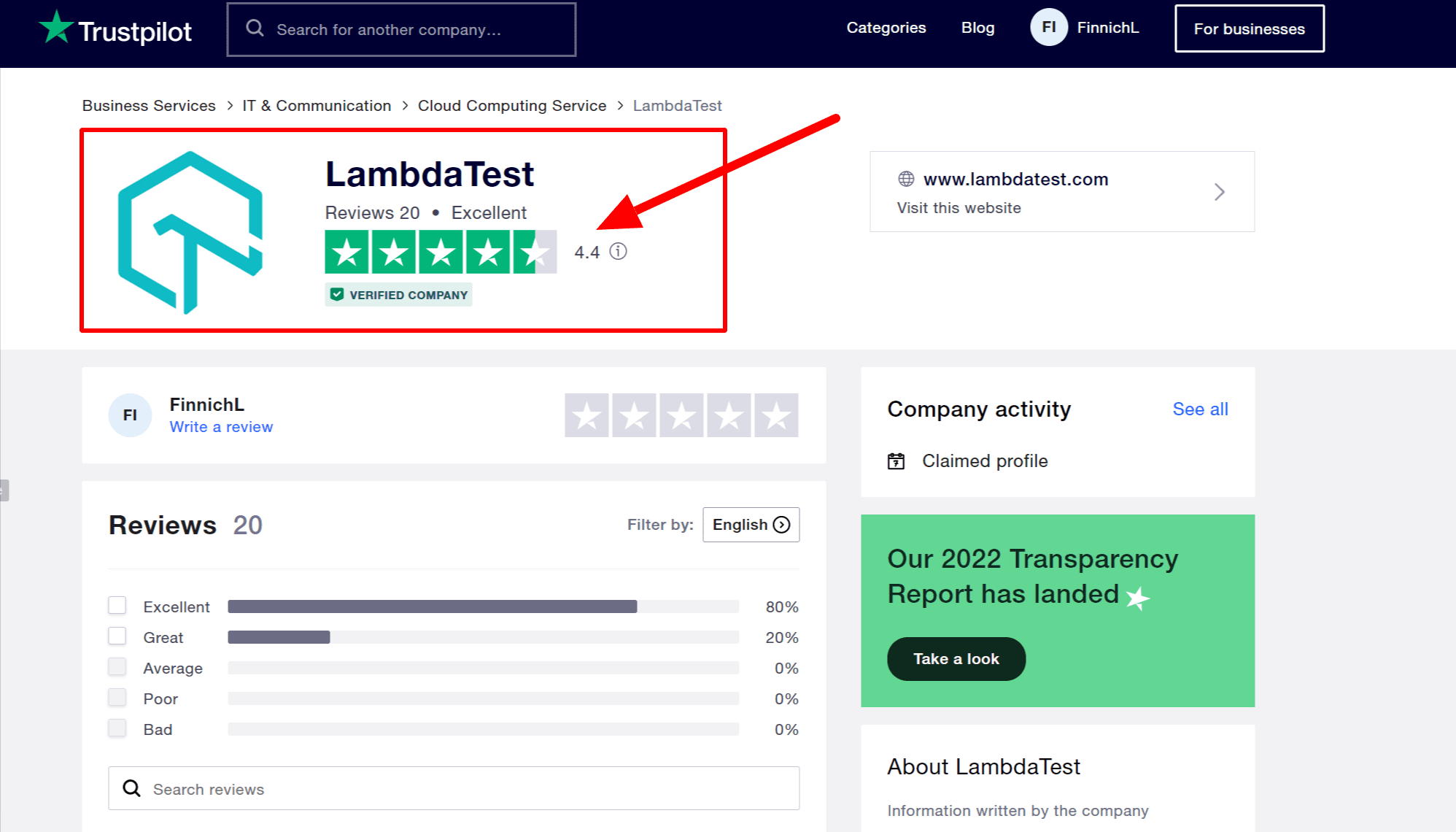The image size is (1456, 832).
Task: Click the search magnifier icon in header
Action: pos(255,28)
